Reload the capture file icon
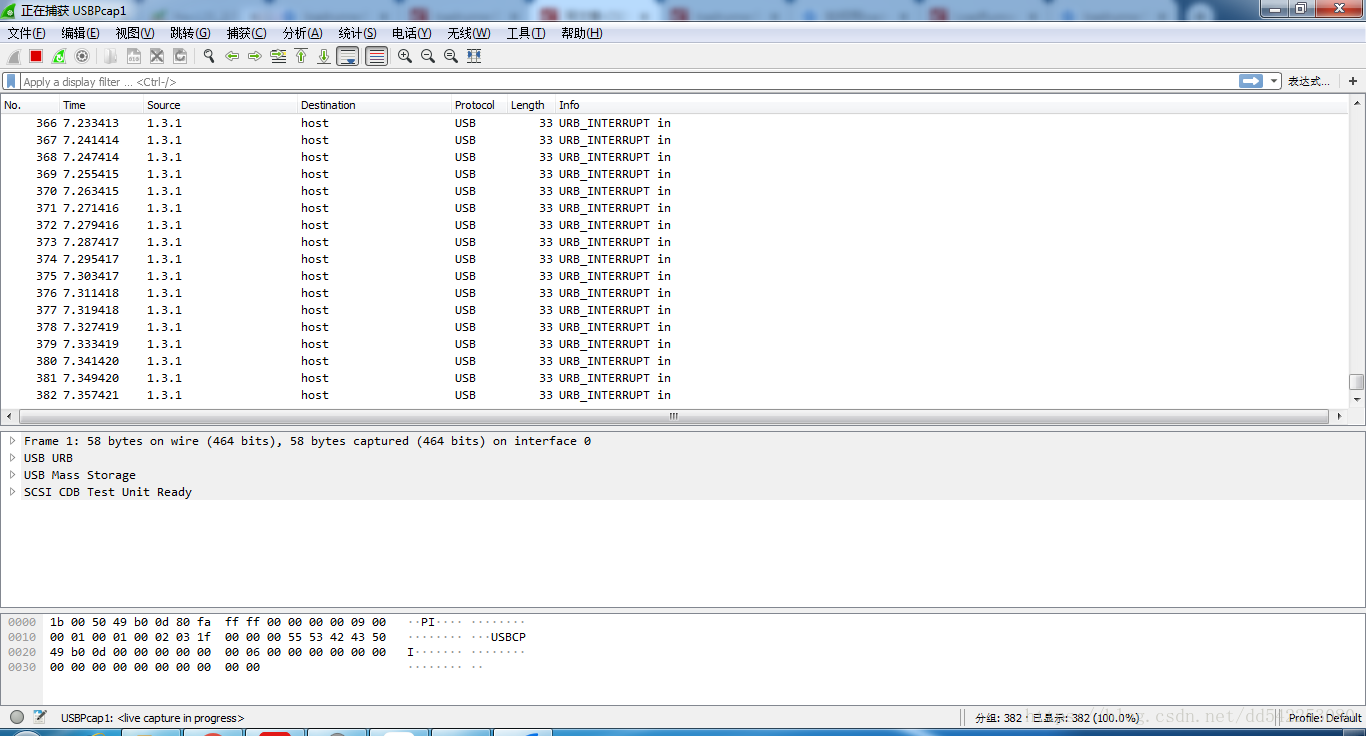The width and height of the screenshot is (1366, 736). click(x=180, y=56)
